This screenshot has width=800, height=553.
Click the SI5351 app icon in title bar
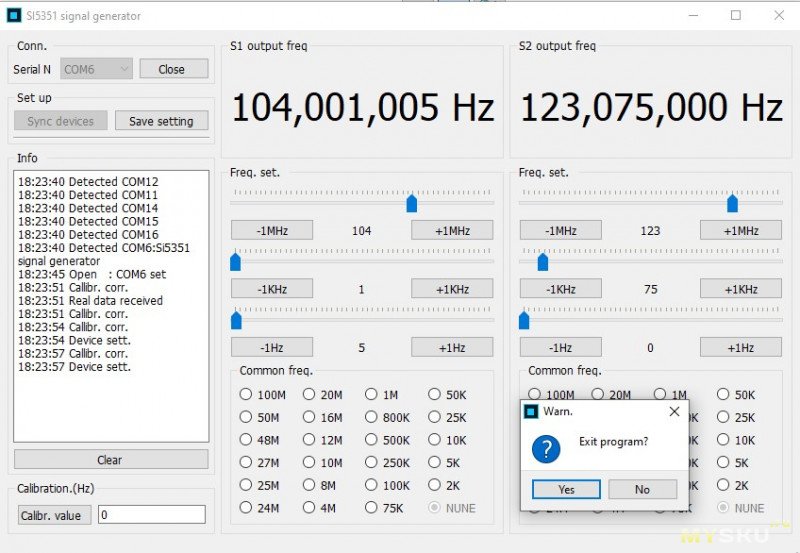coord(14,16)
